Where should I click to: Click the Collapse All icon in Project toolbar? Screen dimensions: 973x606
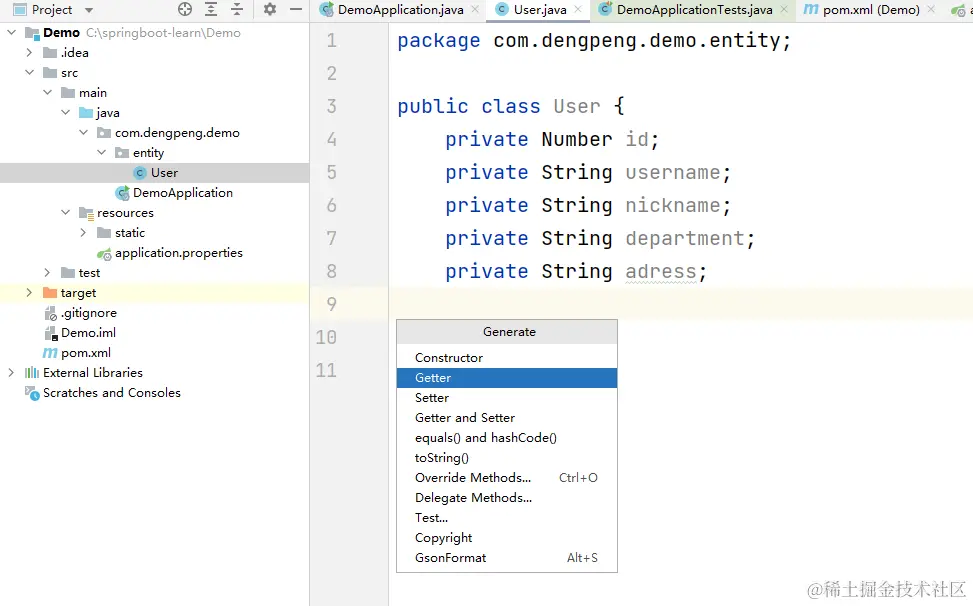(x=237, y=9)
